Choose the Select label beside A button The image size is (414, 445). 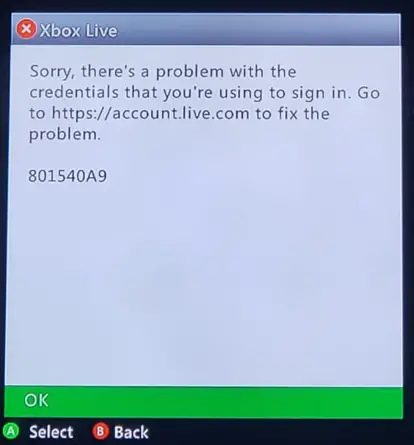pyautogui.click(x=51, y=432)
